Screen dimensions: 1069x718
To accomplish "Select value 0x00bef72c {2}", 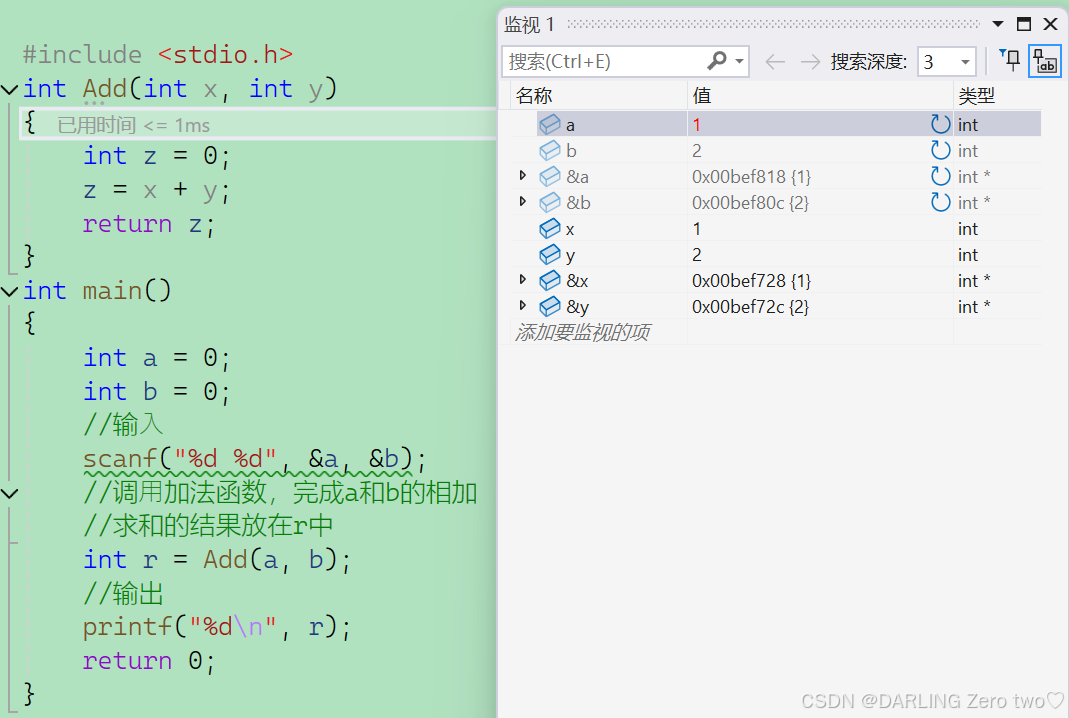I will (751, 306).
